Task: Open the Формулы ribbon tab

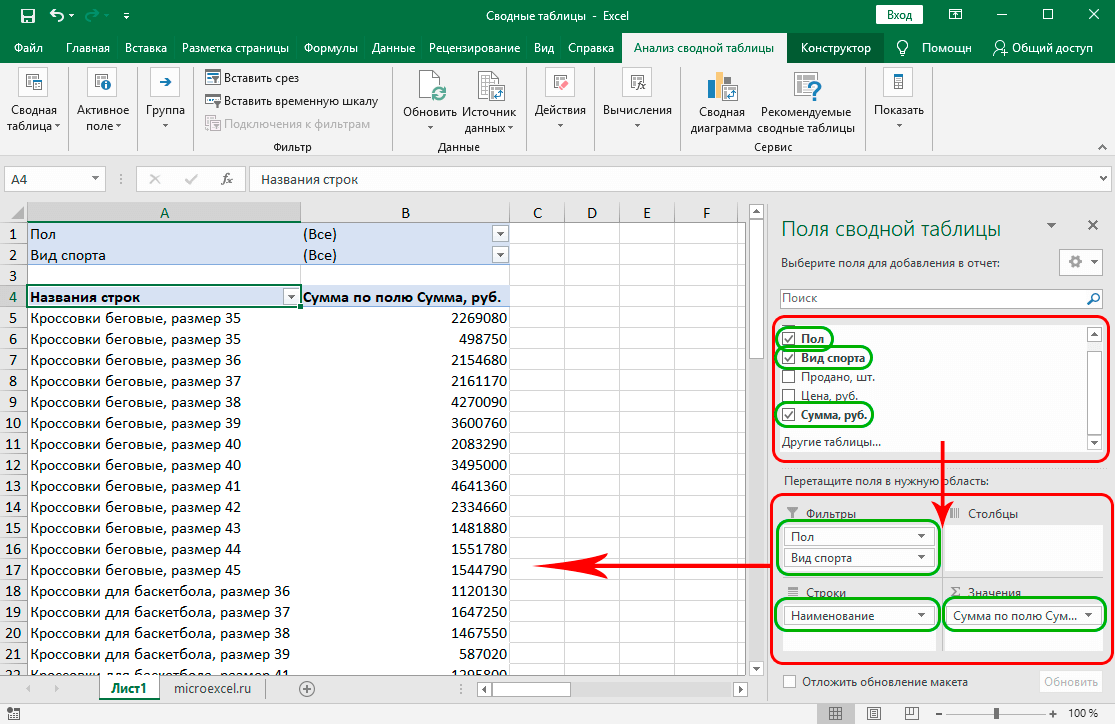Action: coord(330,48)
